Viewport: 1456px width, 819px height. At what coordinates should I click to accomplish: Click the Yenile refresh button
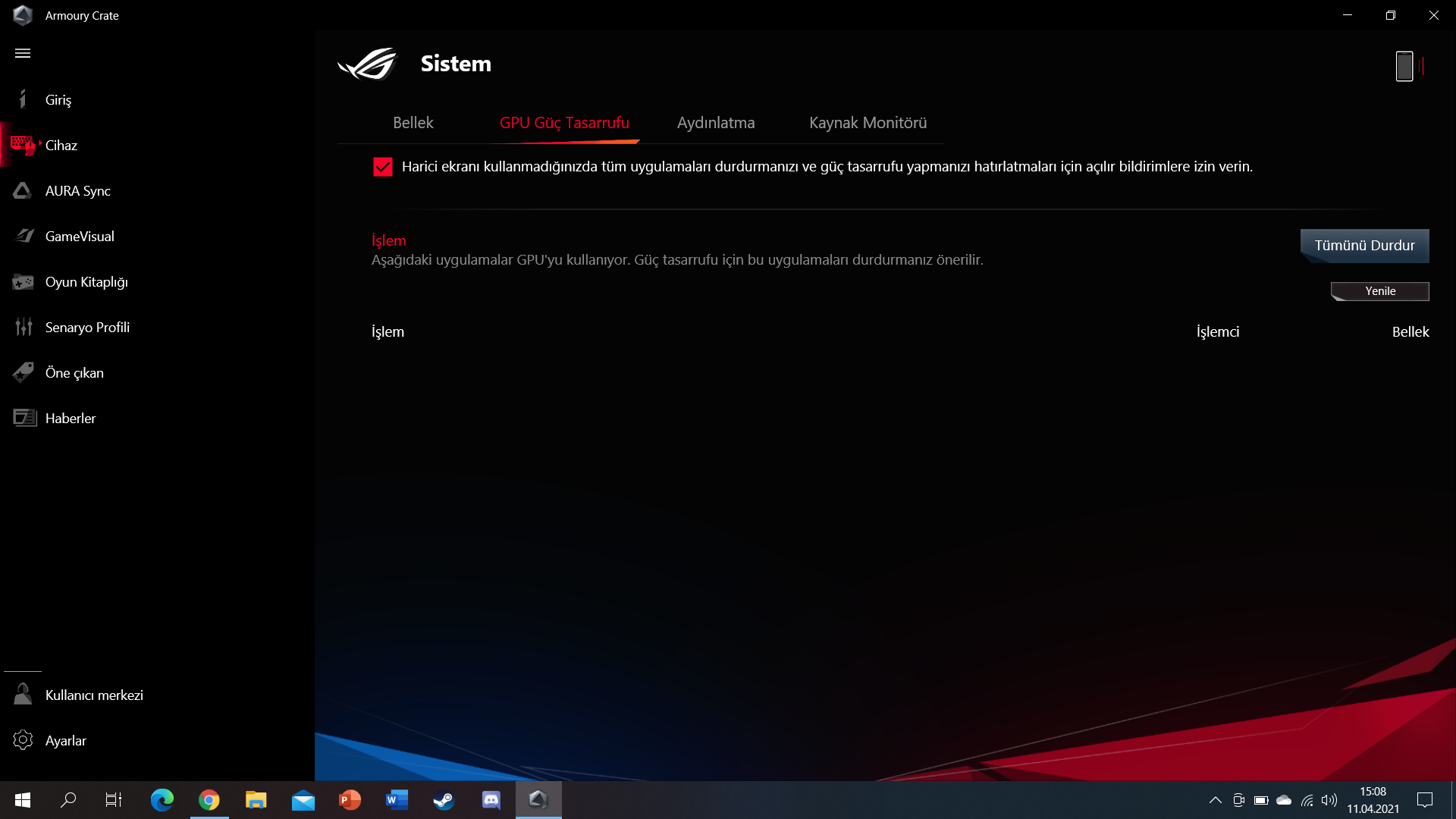(1379, 291)
